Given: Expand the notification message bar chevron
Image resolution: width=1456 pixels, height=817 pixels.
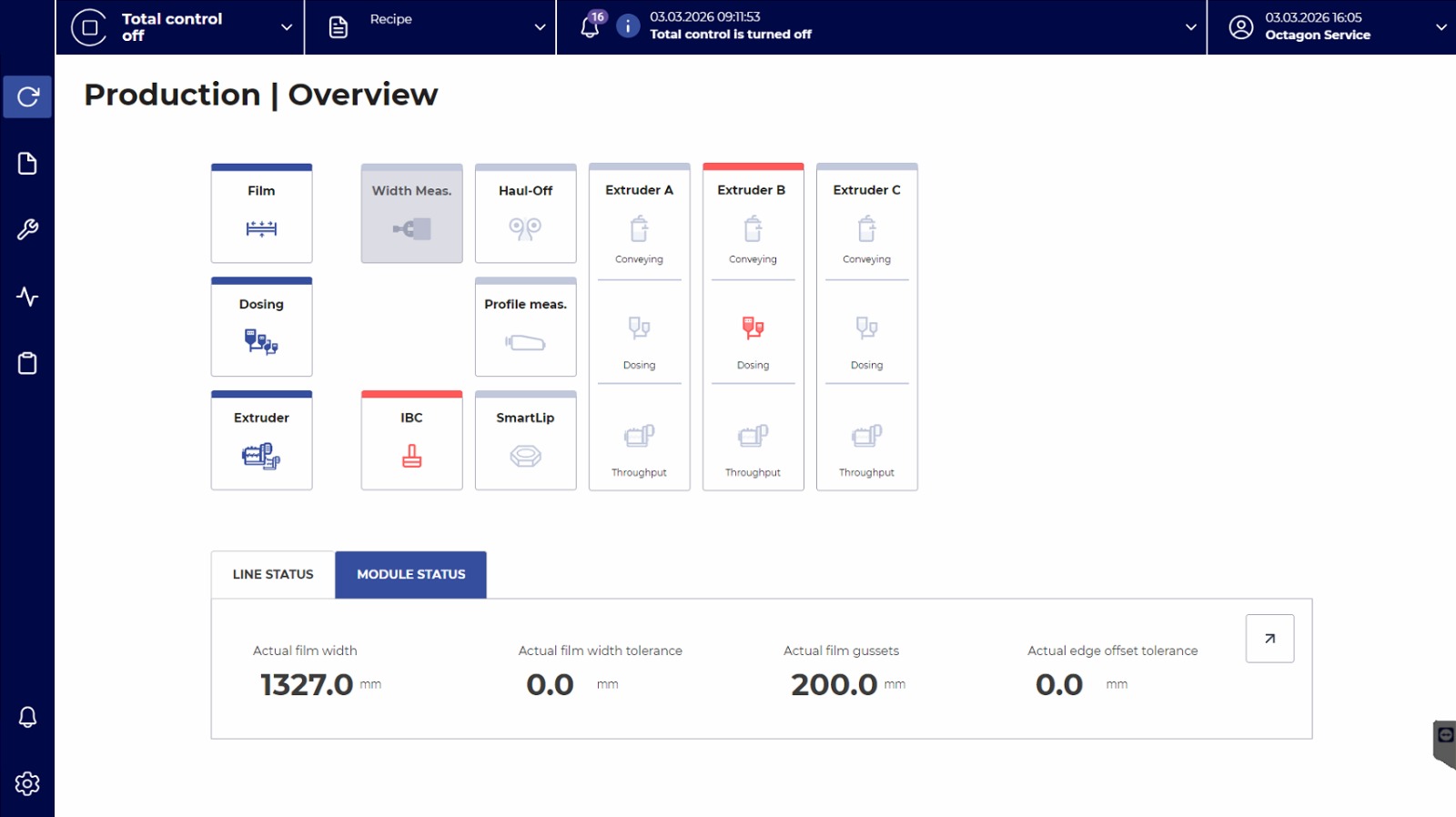Looking at the screenshot, I should click(1190, 27).
